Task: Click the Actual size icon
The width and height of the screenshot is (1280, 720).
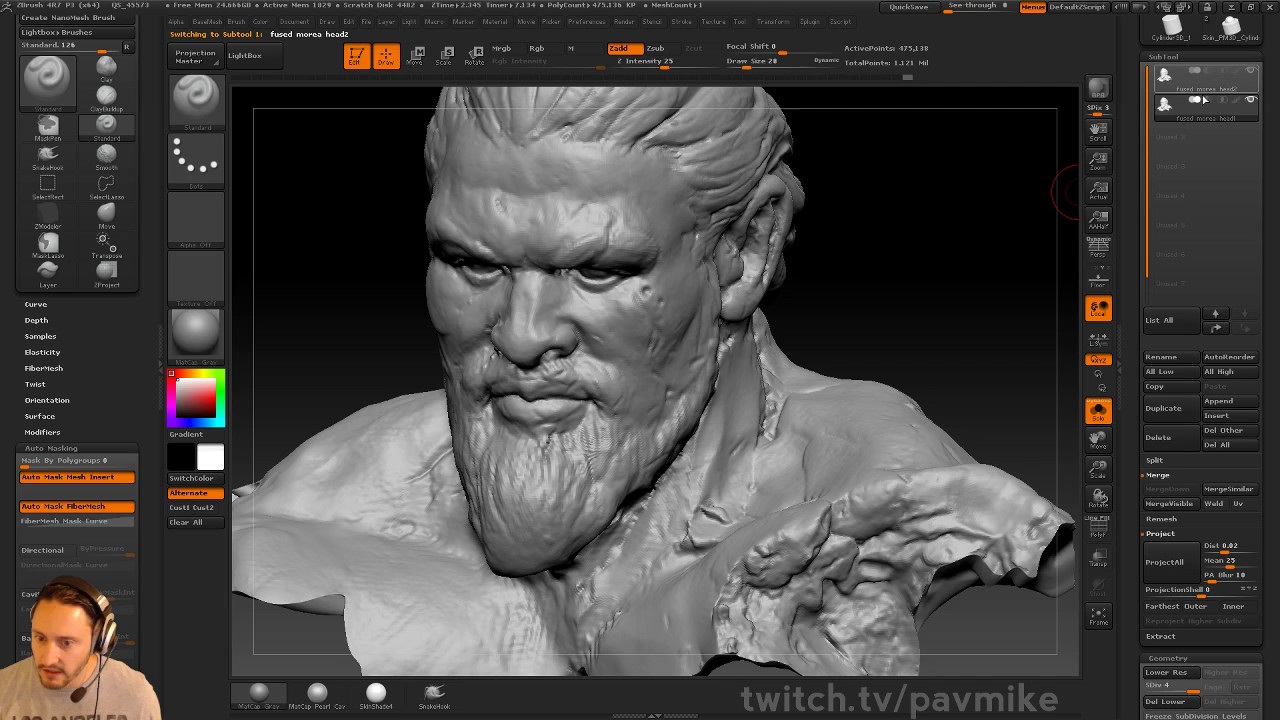Action: click(x=1098, y=190)
